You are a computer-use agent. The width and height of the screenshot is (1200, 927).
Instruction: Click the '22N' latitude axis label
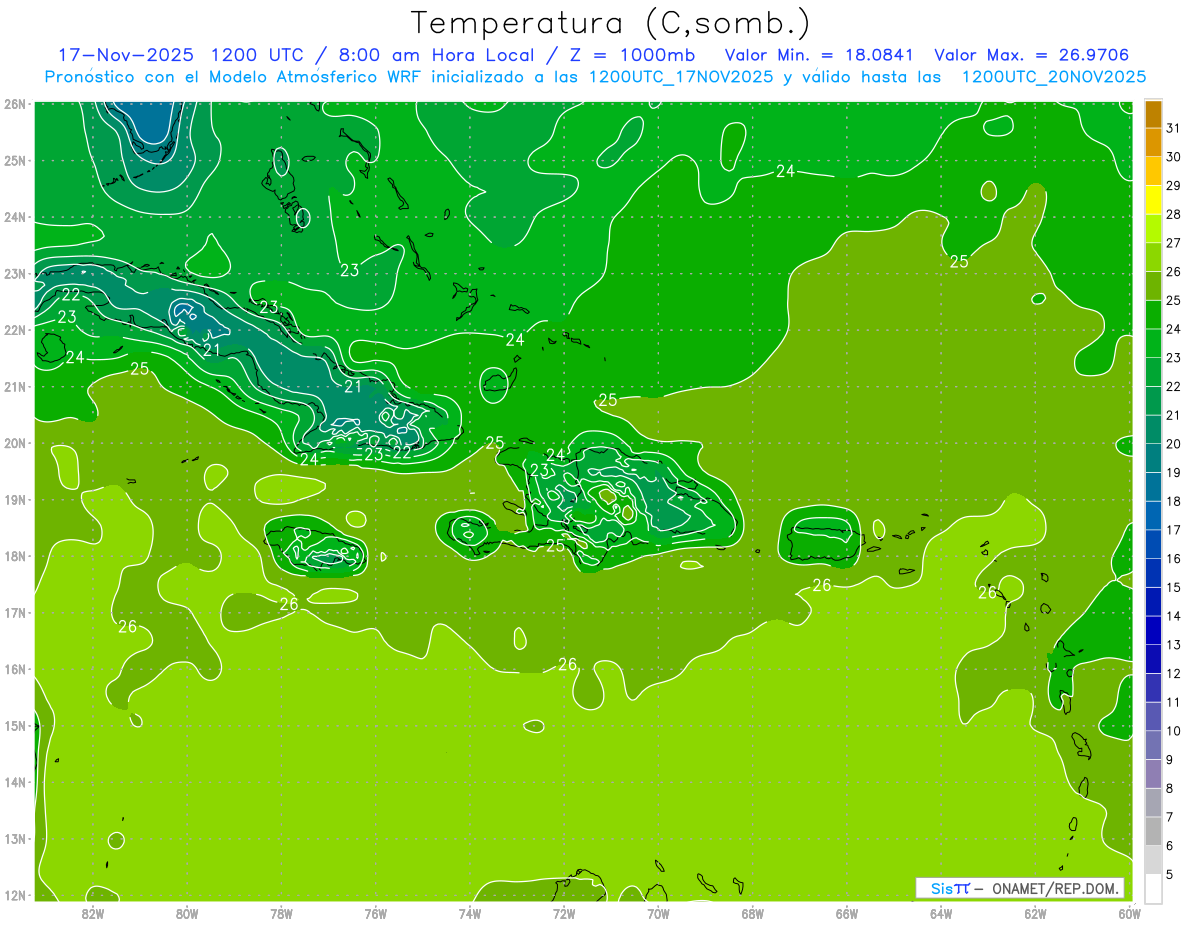coord(15,330)
